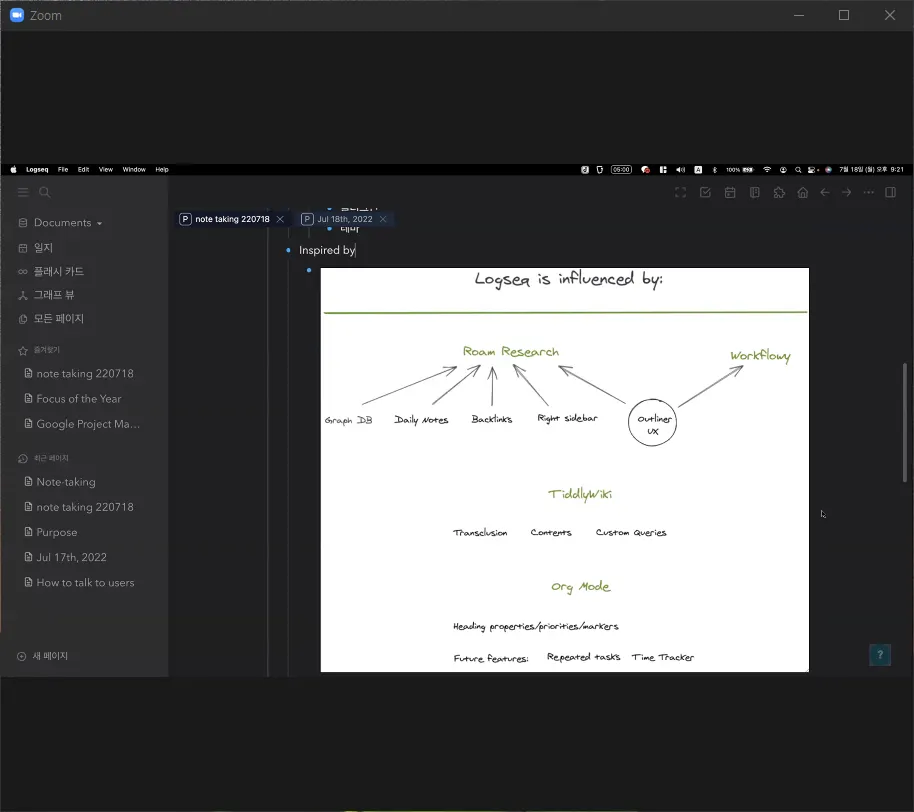Close the Jul 18th, 2022 tab
914x812 pixels.
click(x=383, y=219)
